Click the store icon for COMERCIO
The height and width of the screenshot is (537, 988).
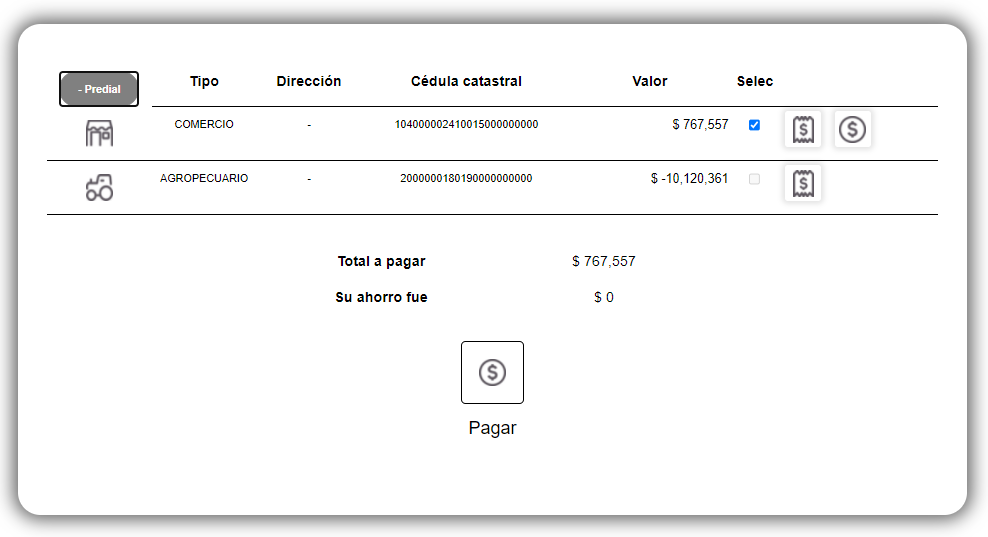[x=99, y=134]
